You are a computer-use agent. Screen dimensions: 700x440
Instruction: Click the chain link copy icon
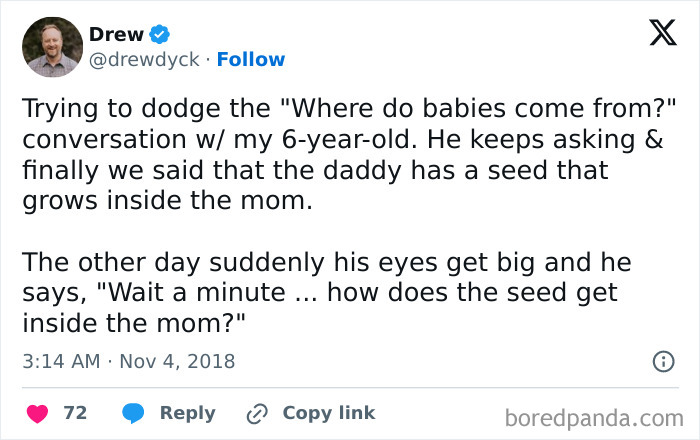[258, 413]
